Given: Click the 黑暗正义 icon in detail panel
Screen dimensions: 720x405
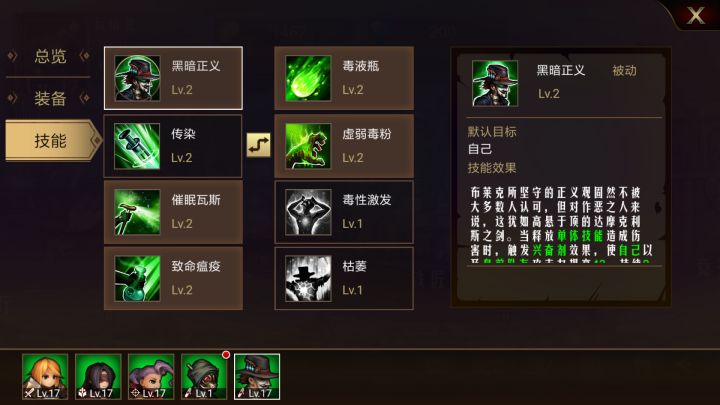Looking at the screenshot, I should point(495,84).
